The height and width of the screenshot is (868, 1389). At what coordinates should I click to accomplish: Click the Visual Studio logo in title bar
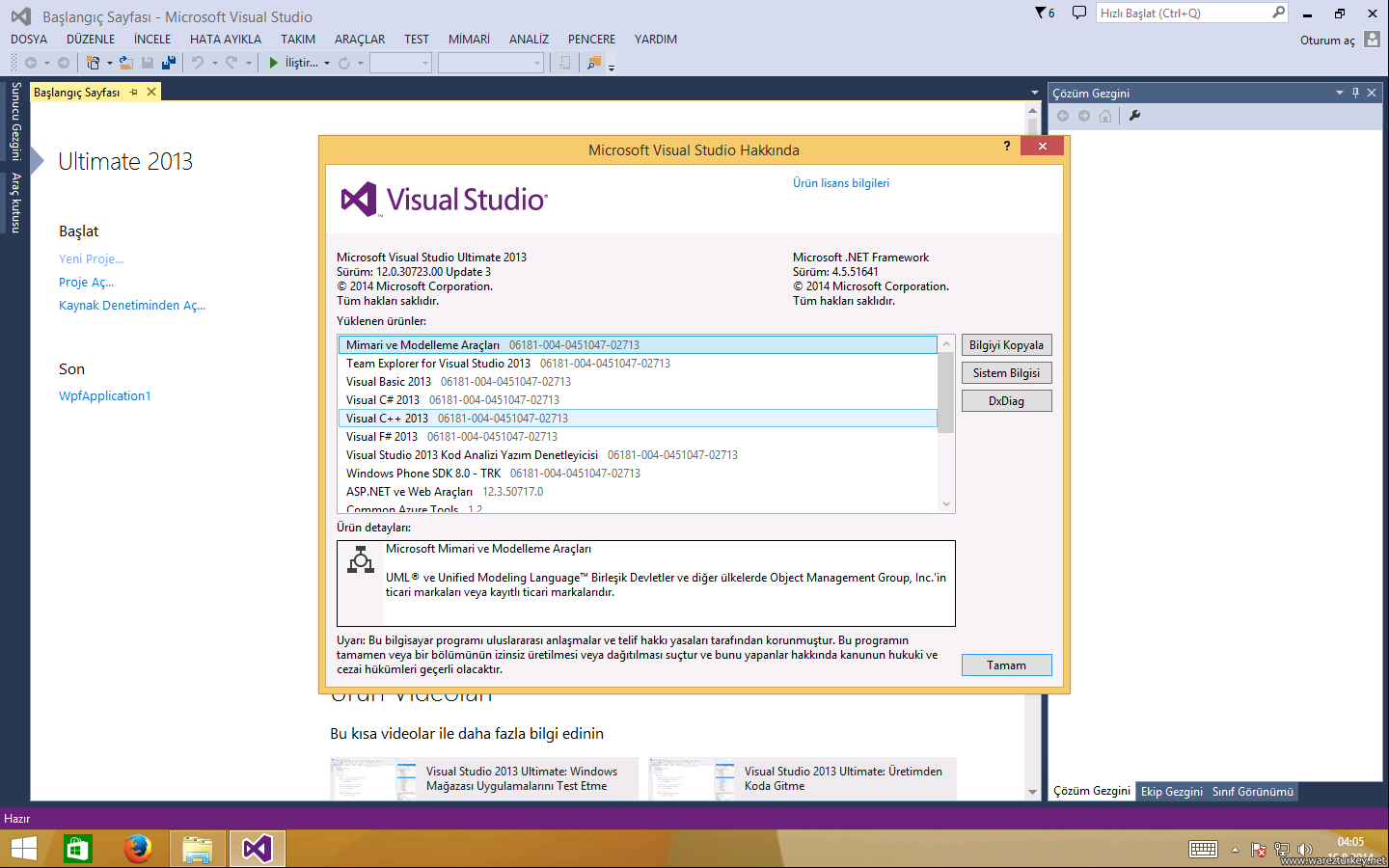click(x=20, y=16)
